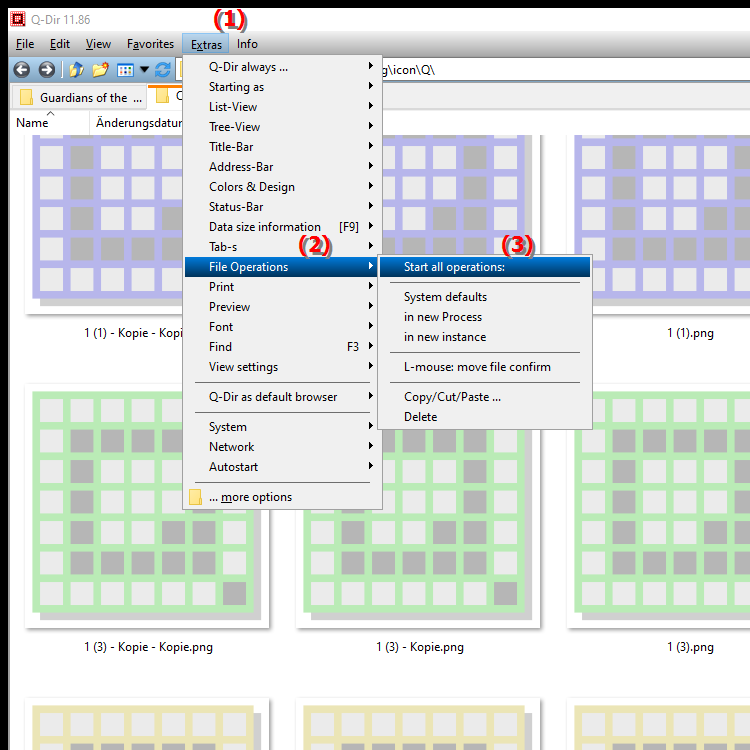Open the View settings submenu
Viewport: 750px width, 750px height.
click(x=283, y=367)
